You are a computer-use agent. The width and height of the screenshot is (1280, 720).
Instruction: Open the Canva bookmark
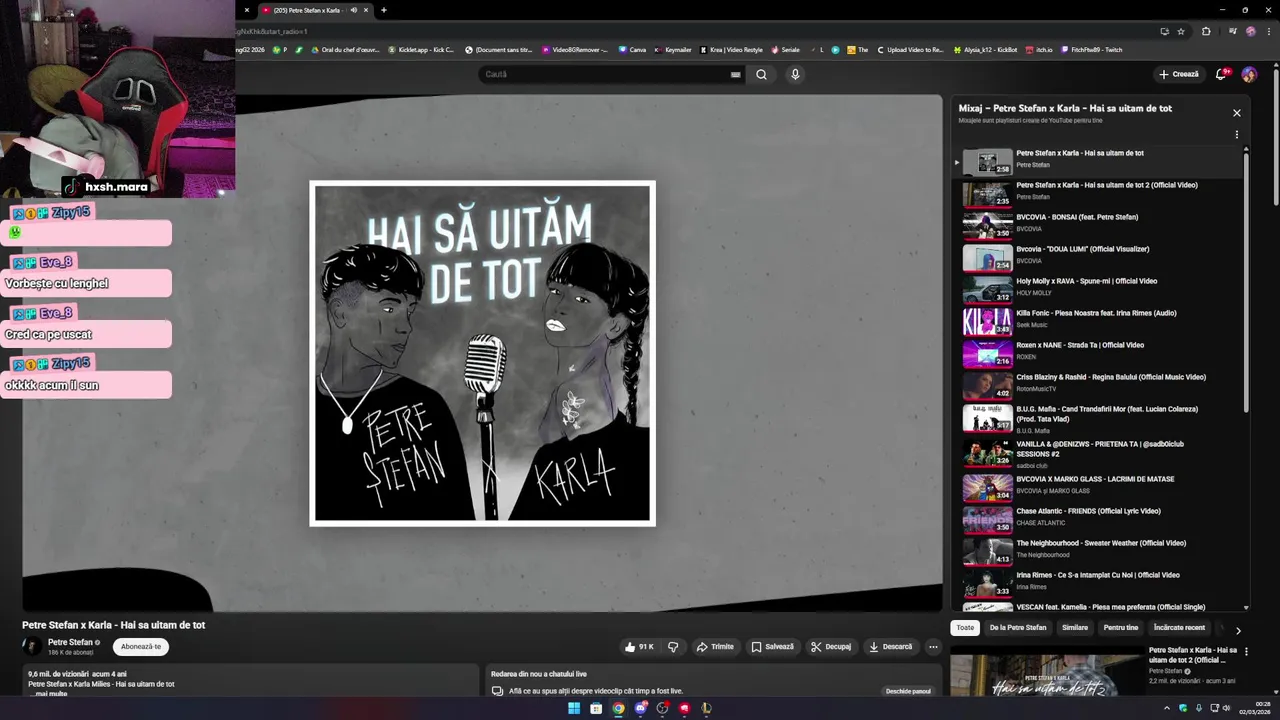tap(632, 49)
